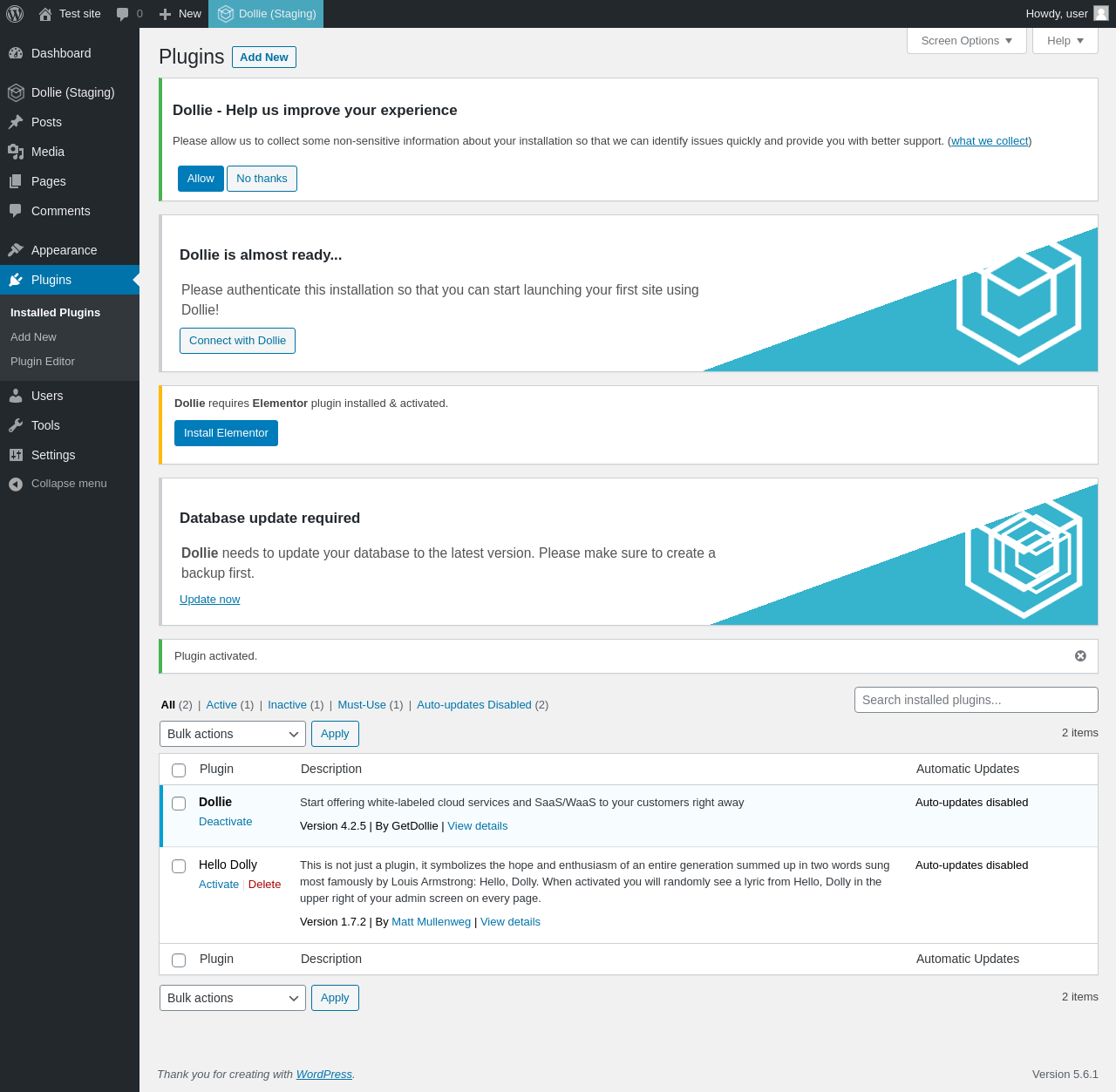Click the Pages icon in sidebar

pos(16,181)
